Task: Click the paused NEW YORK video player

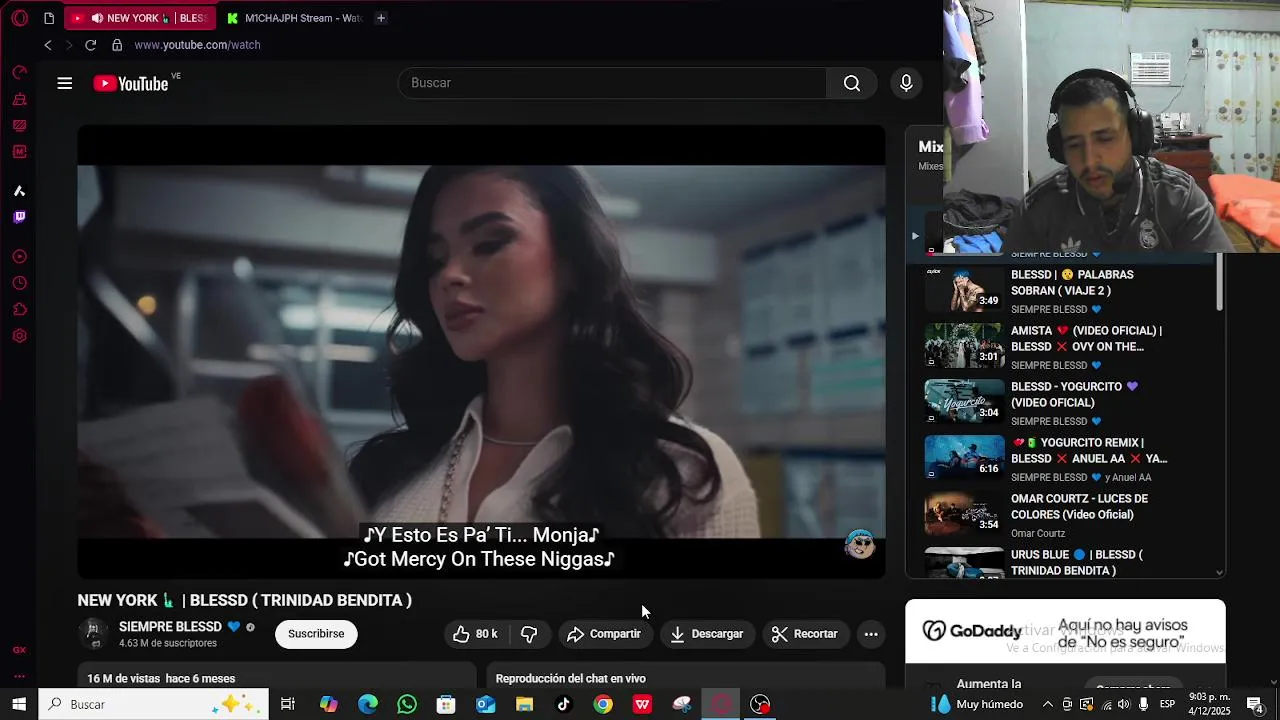Action: click(x=481, y=352)
